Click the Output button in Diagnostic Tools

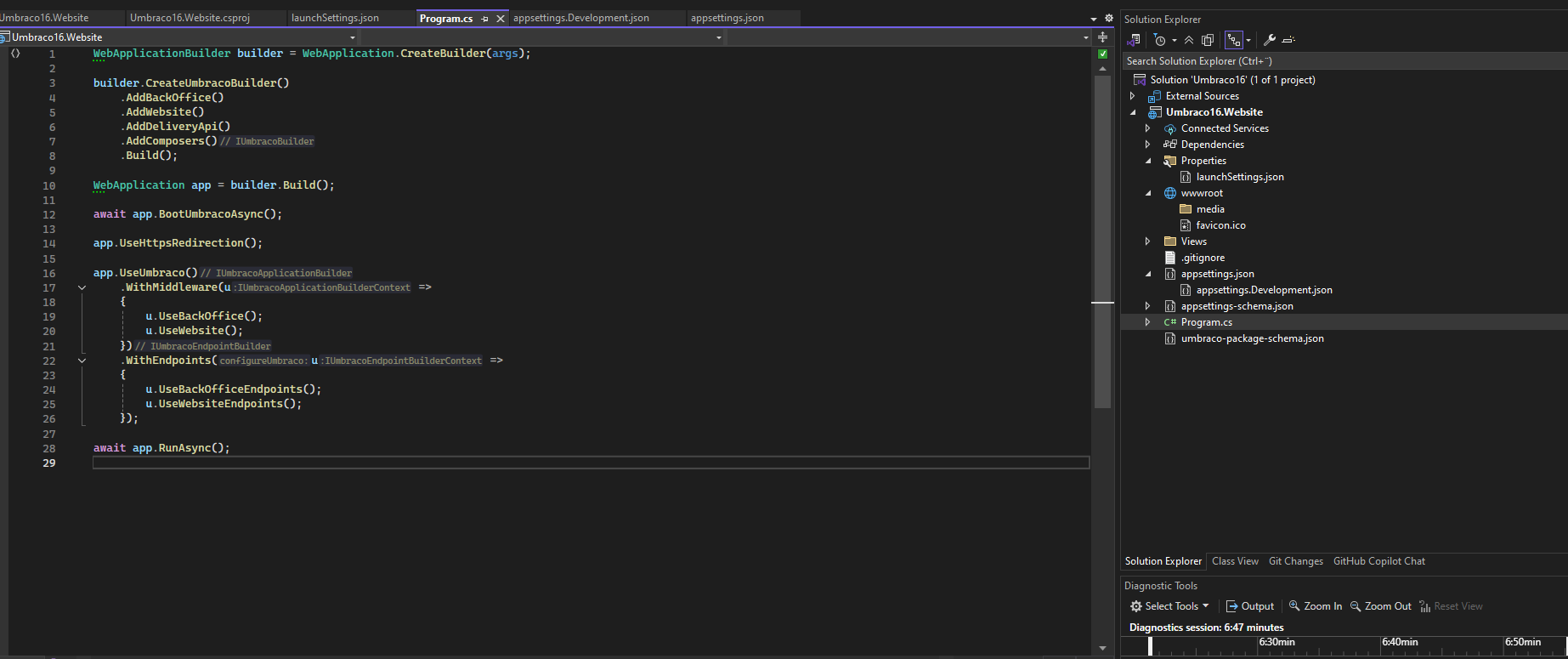[1250, 606]
